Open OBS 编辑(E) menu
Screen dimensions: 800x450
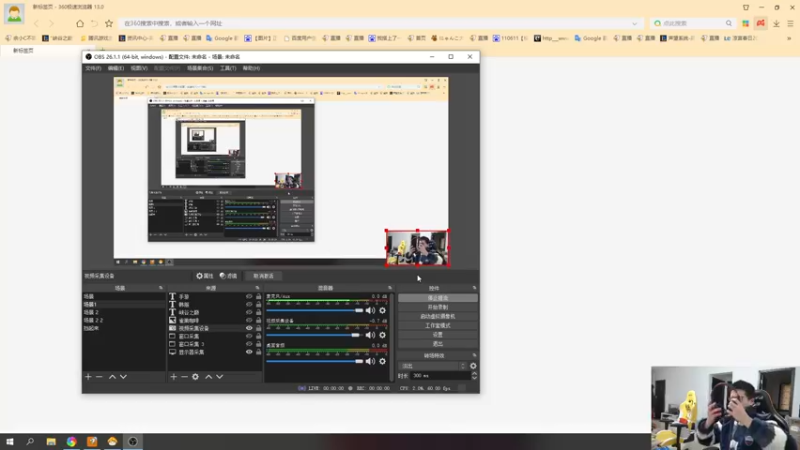[116, 68]
